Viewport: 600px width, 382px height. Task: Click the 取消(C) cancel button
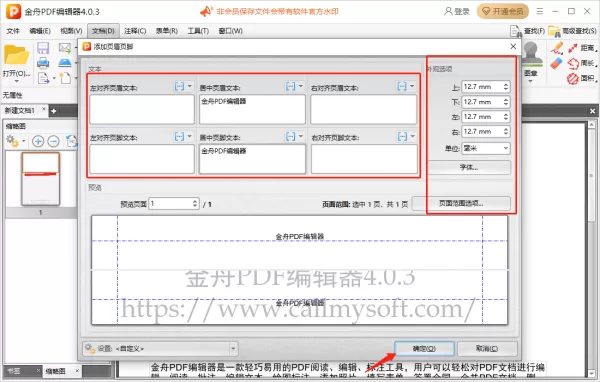click(487, 349)
